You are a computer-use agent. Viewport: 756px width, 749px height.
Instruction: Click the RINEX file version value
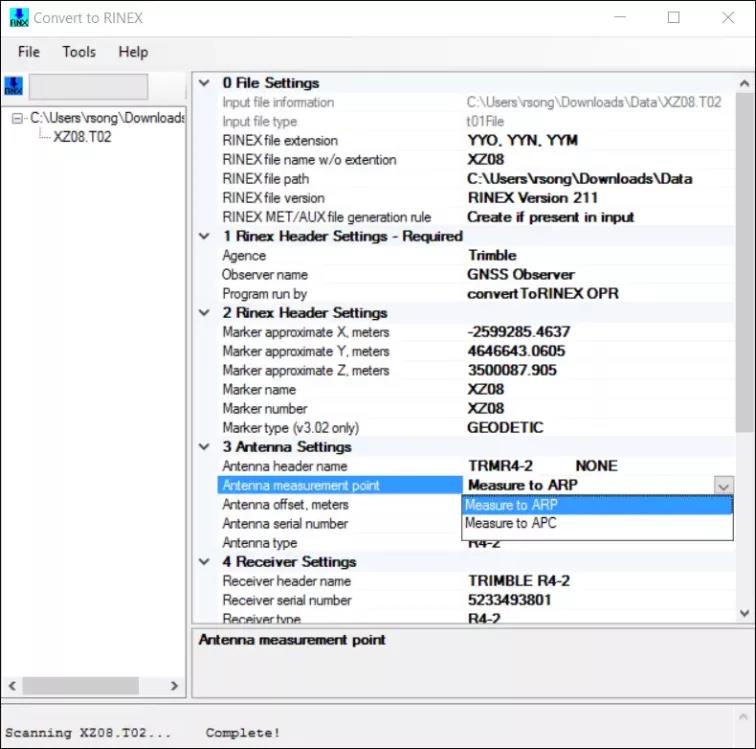point(532,198)
